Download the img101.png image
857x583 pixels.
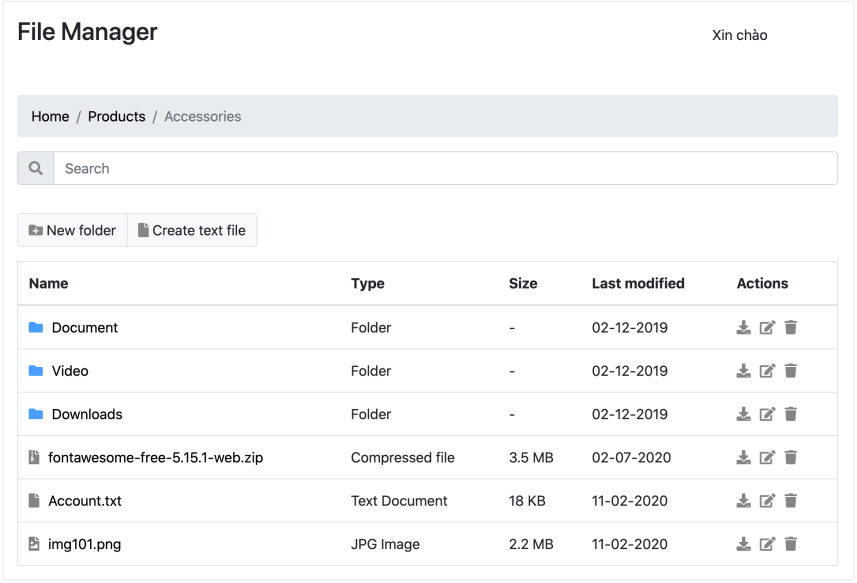[x=743, y=544]
